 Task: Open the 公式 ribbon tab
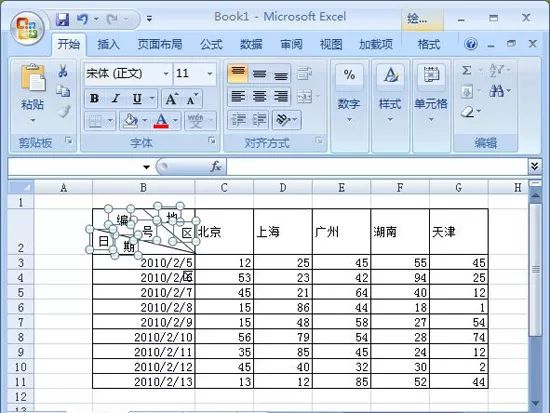(x=211, y=45)
